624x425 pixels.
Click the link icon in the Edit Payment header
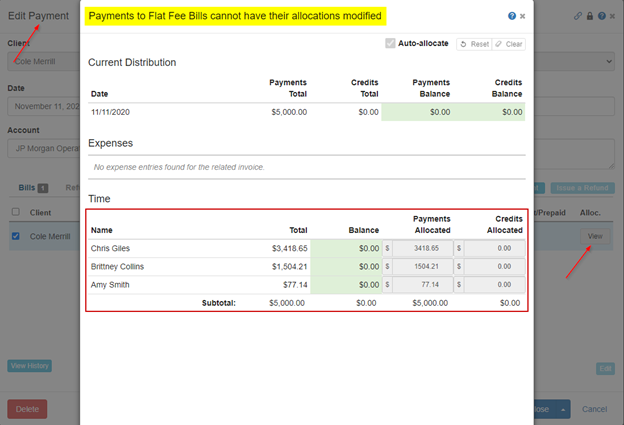[578, 16]
